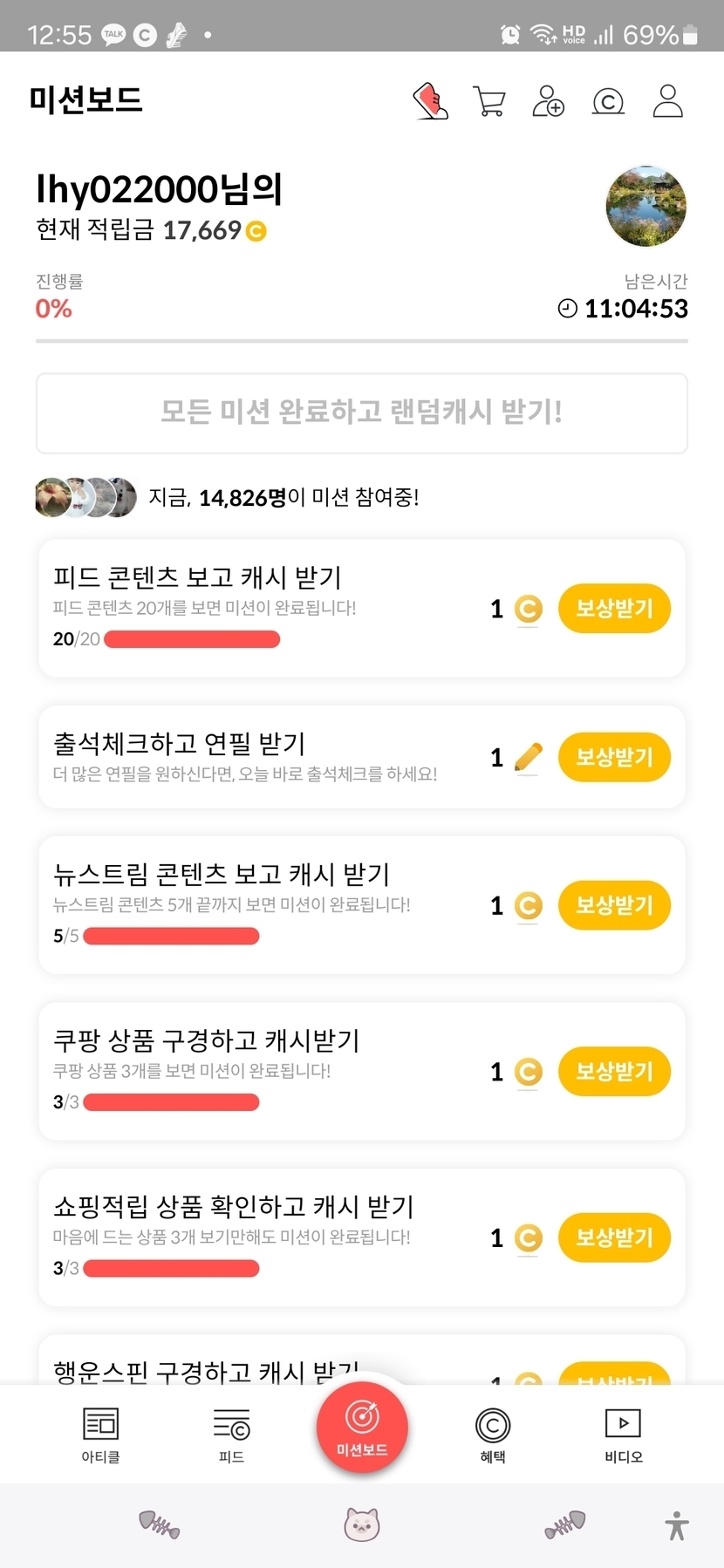
Task: Tap 모든 미션 완료하고 랜덤캐시 받기 button
Action: click(x=361, y=412)
